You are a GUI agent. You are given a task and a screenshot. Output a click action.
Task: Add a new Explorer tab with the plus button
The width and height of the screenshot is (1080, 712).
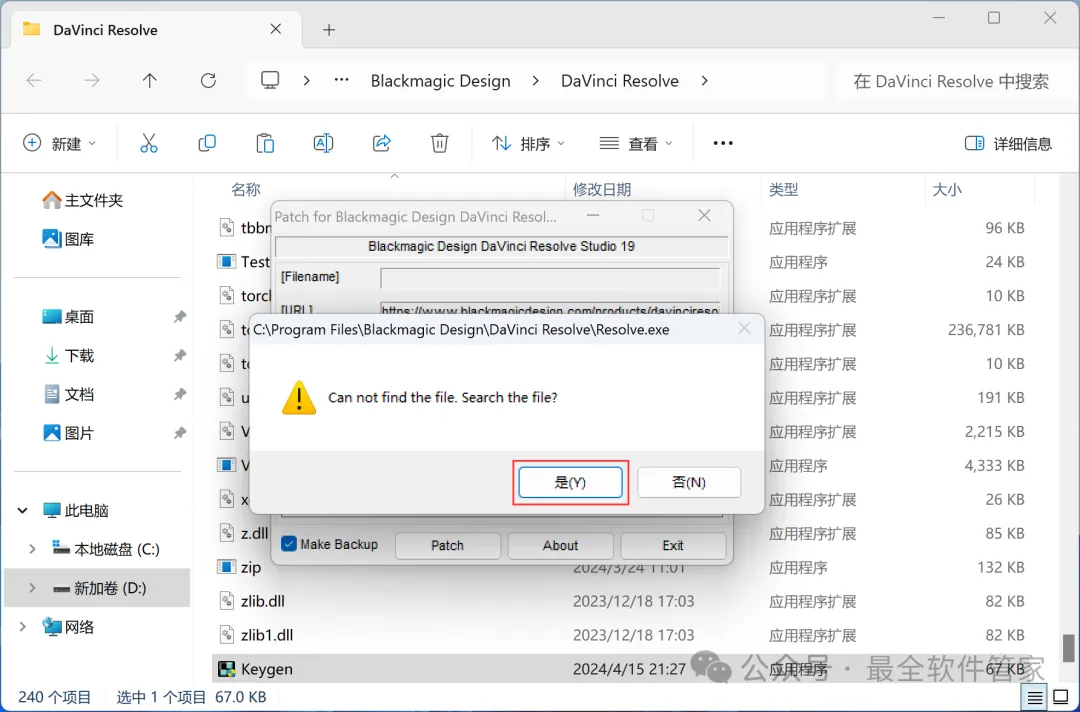pos(329,30)
